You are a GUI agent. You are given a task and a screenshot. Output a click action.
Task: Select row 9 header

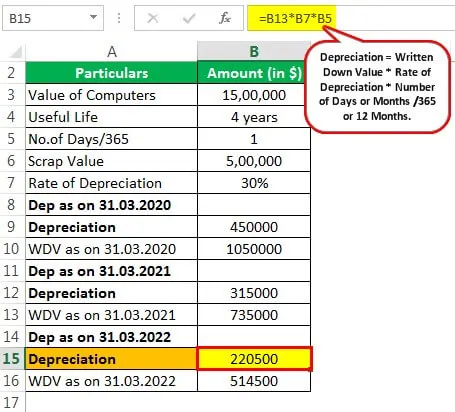12,227
